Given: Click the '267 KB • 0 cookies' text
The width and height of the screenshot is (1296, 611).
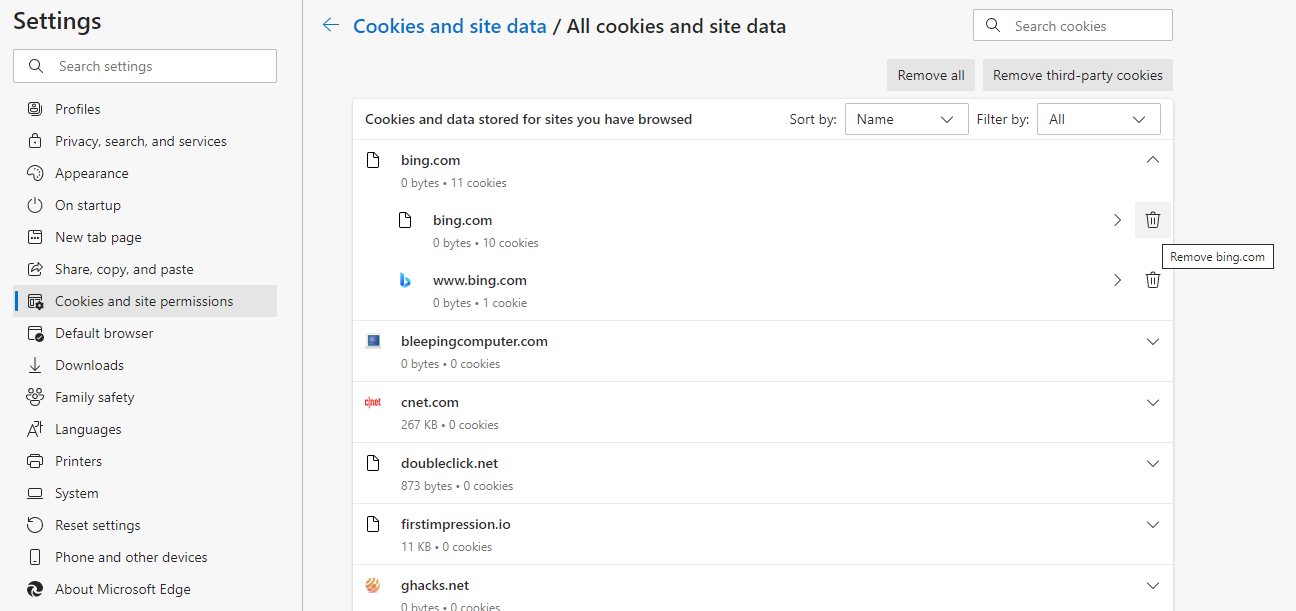Looking at the screenshot, I should (x=450, y=425).
